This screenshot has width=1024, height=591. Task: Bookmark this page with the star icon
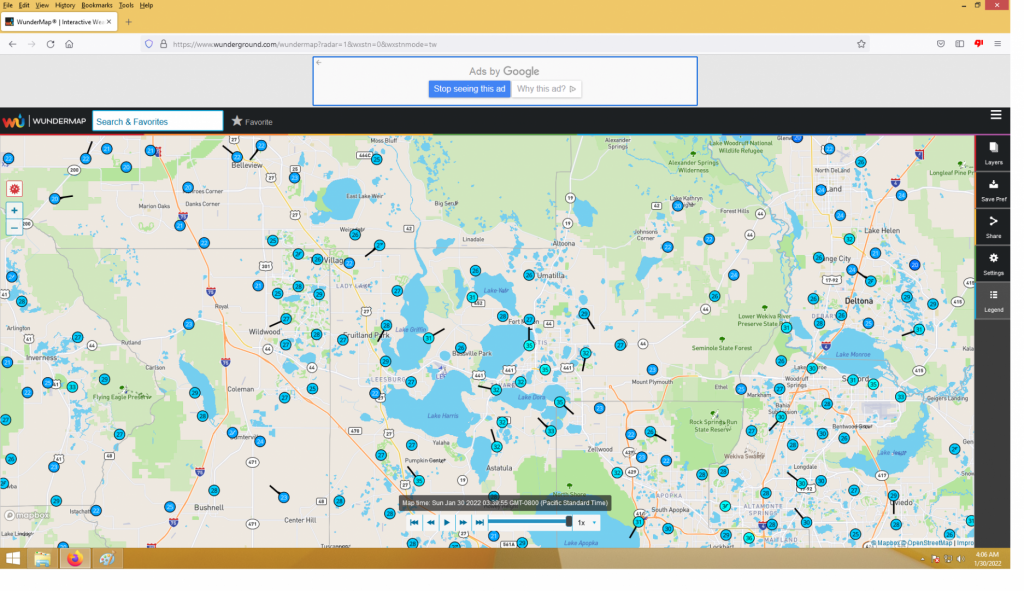click(x=861, y=44)
